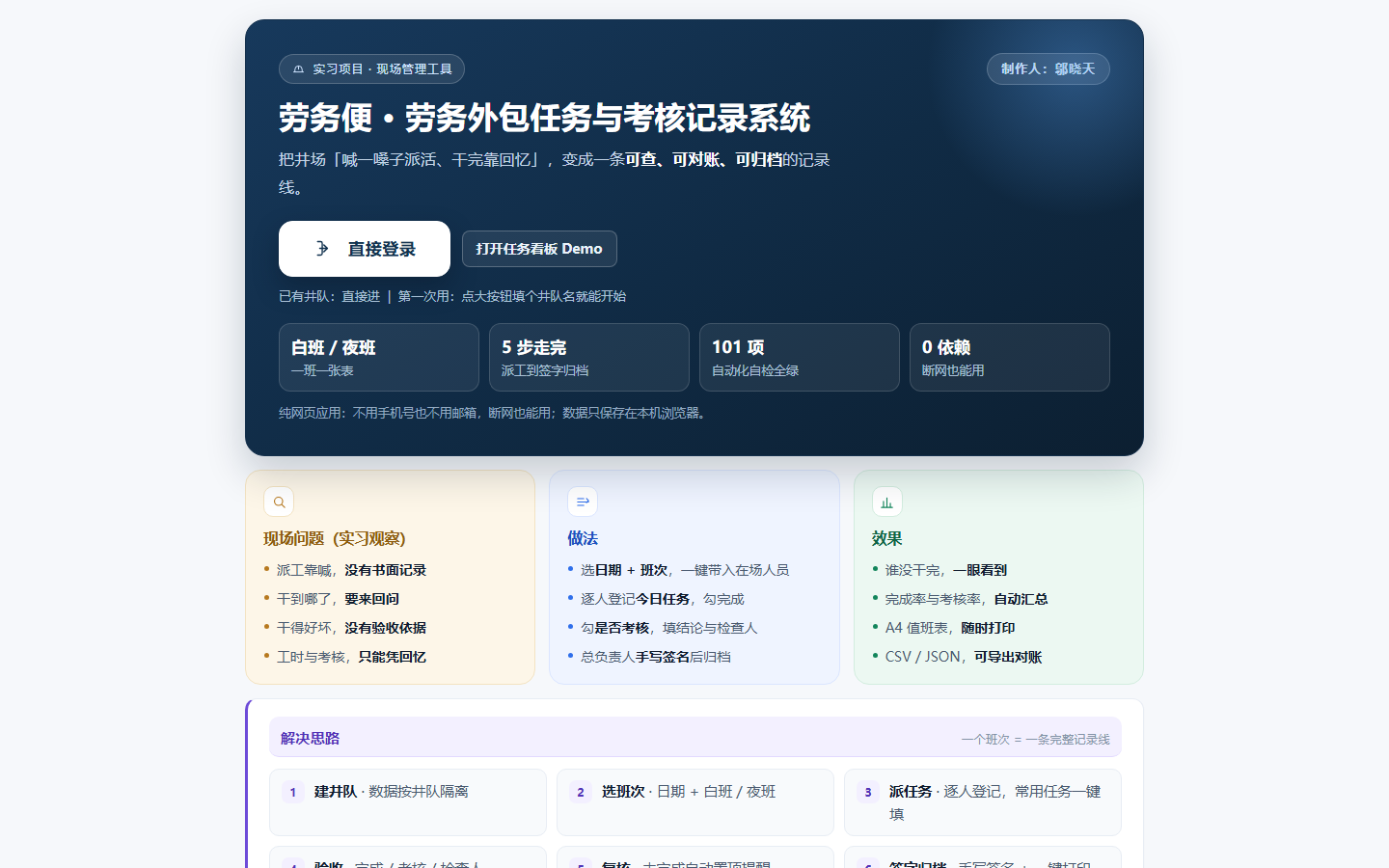
Task: Click bullet CSV / JSON，可导出对账
Action: (x=964, y=657)
